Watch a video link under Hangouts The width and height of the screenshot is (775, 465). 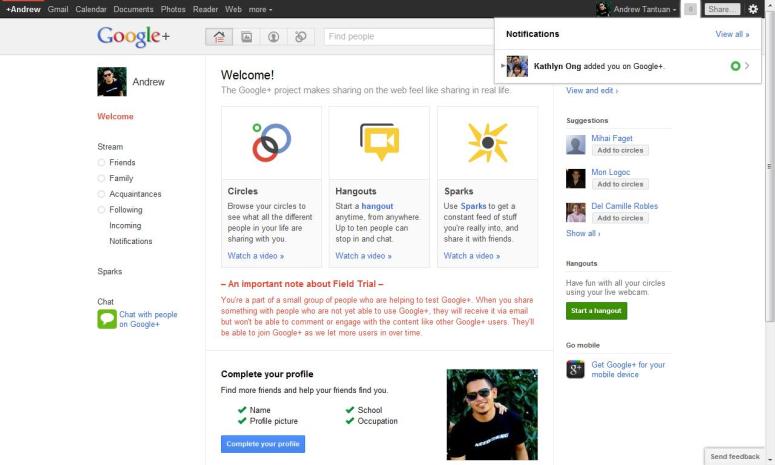[363, 256]
